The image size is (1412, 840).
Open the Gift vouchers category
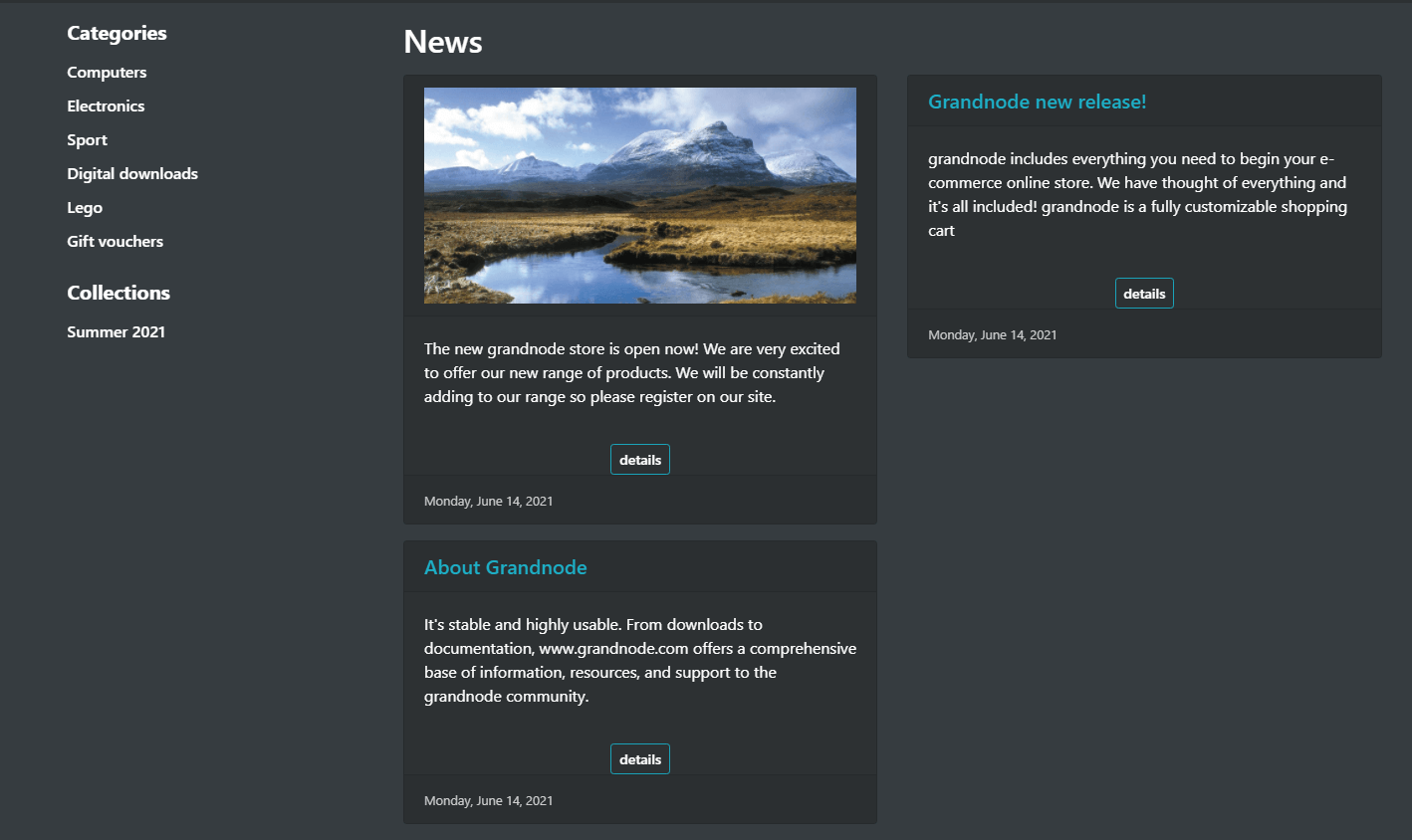(x=115, y=242)
